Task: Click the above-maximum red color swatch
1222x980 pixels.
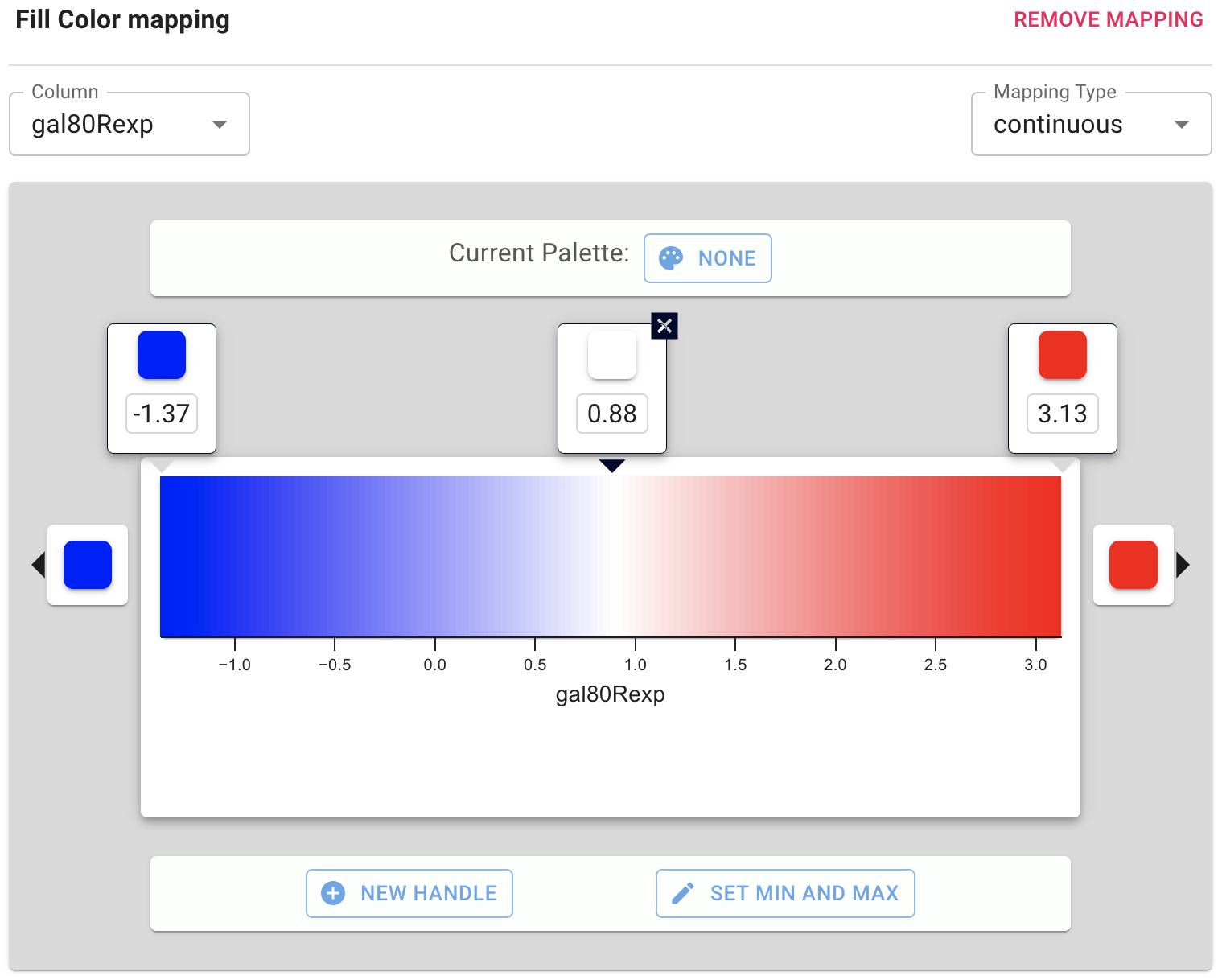Action: 1133,565
